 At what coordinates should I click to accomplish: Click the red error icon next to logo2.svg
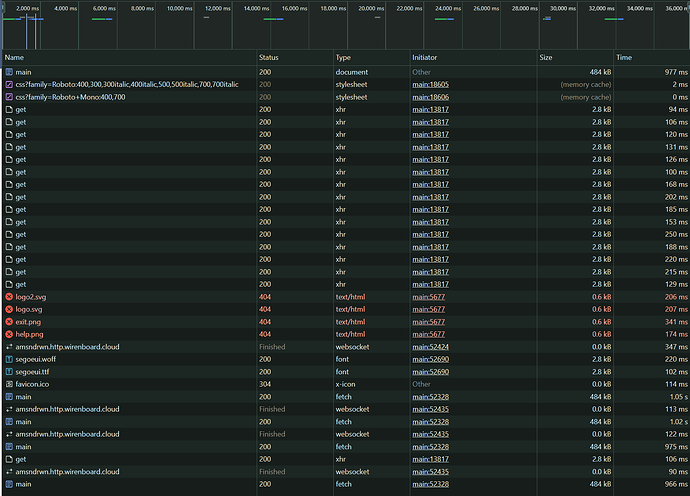tap(9, 297)
